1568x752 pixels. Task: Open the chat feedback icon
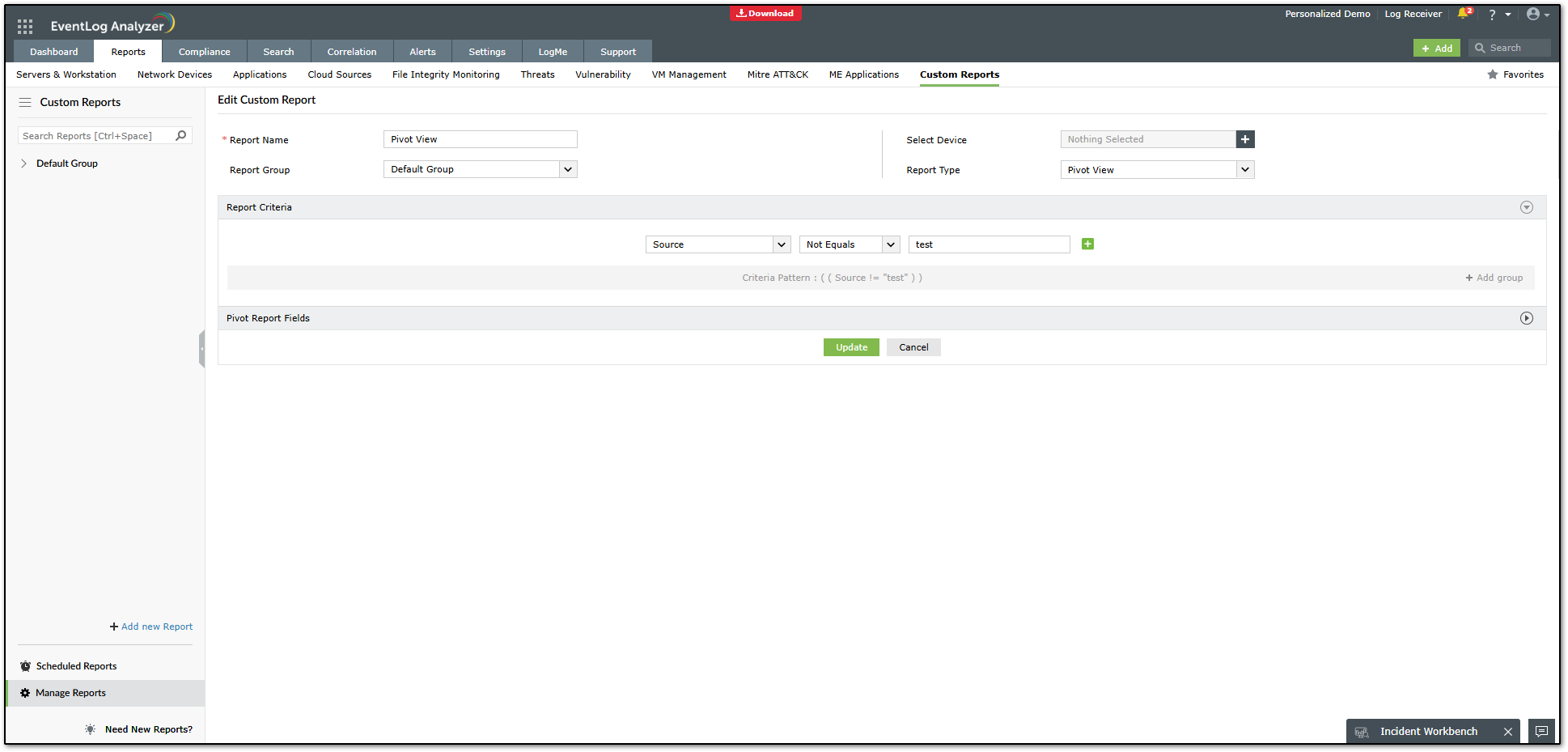coord(1542,731)
